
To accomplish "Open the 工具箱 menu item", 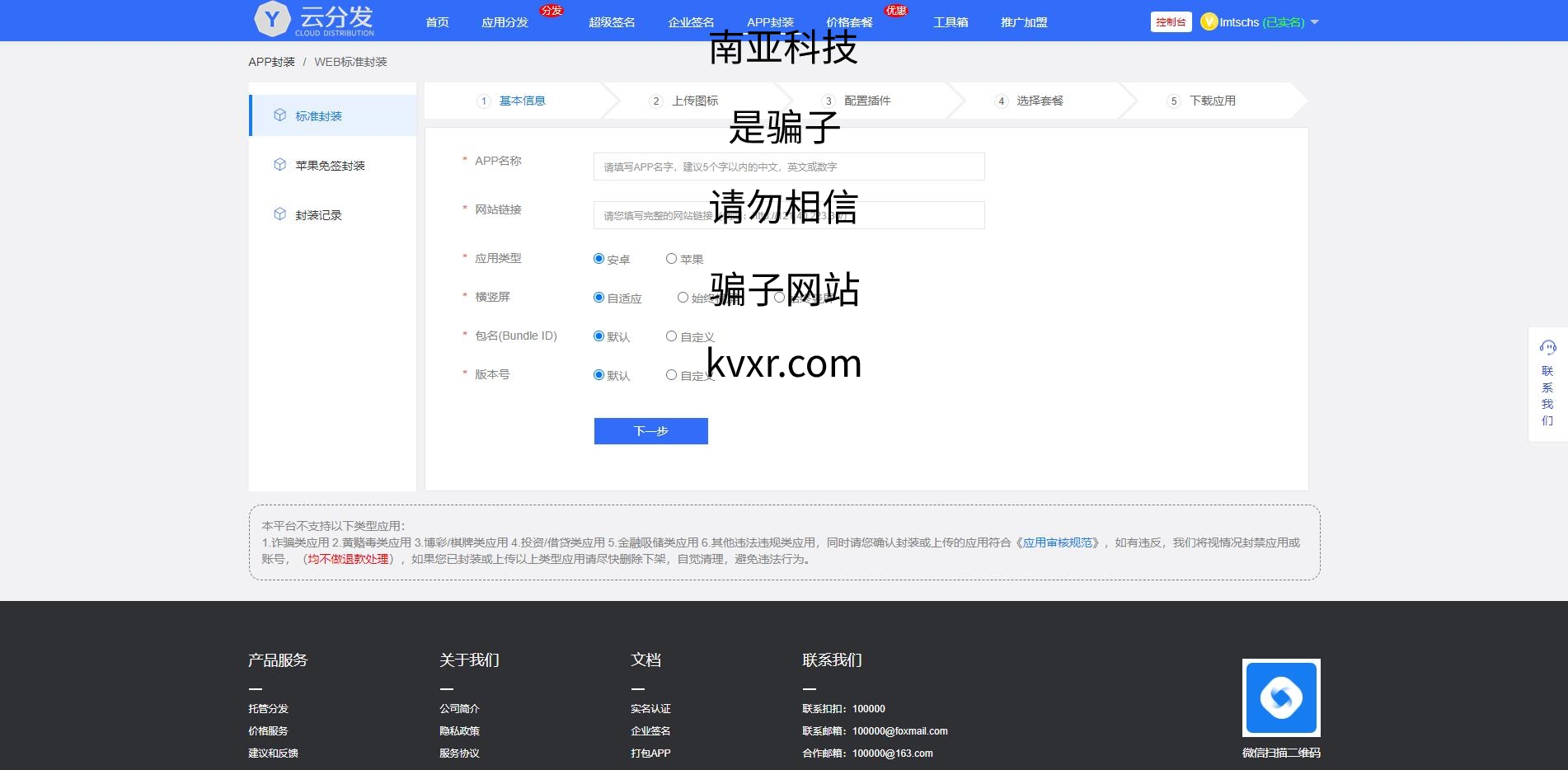I will pyautogui.click(x=951, y=22).
